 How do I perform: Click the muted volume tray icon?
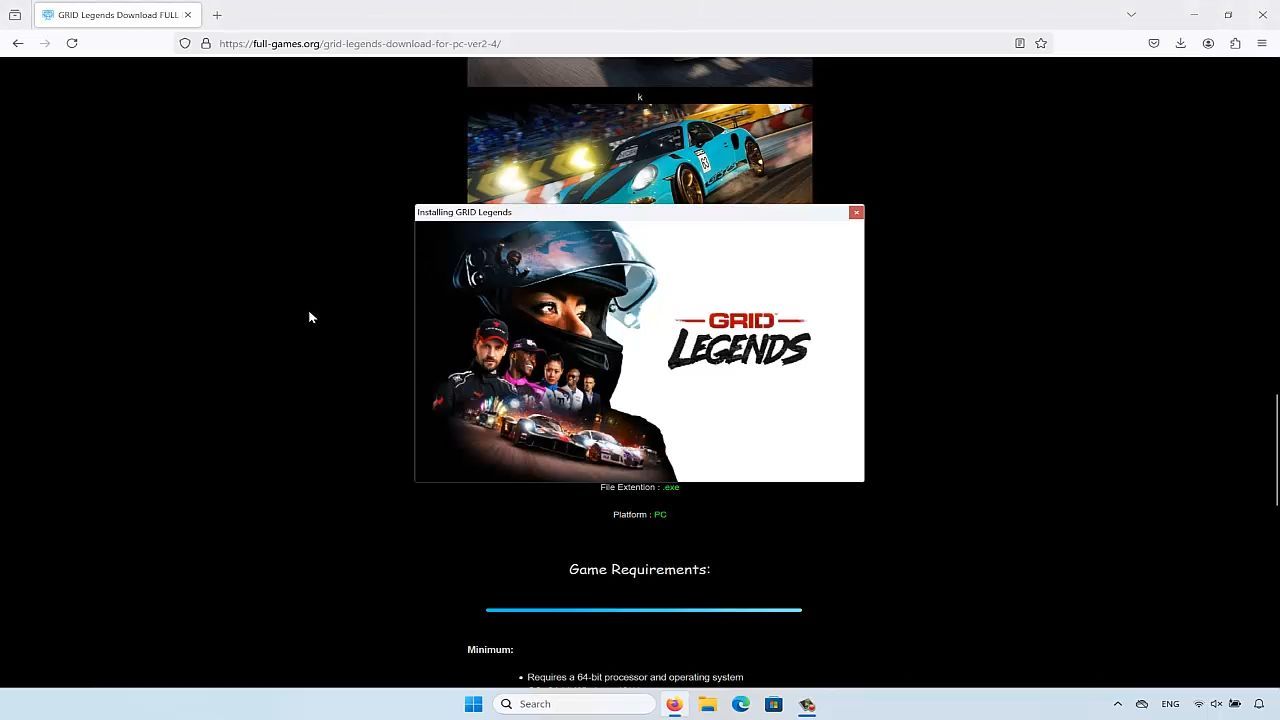[x=1217, y=704]
